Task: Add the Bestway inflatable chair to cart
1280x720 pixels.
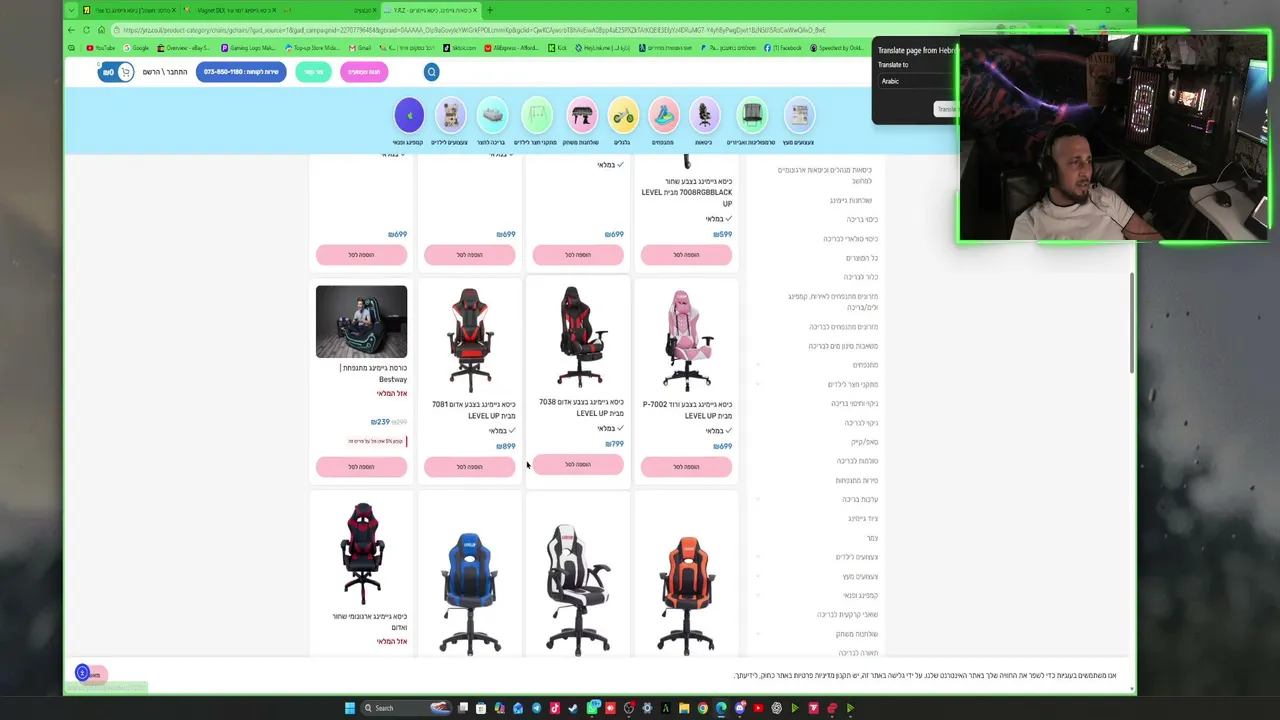Action: coord(361,467)
